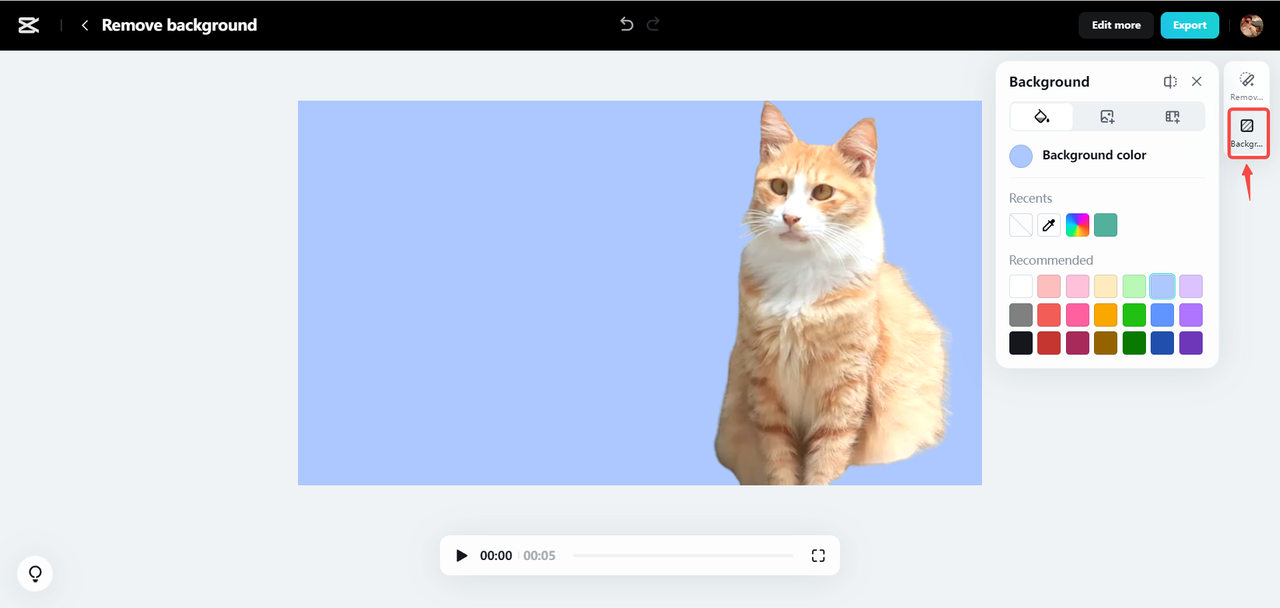
Task: Select the Background tool in sidebar
Action: (1247, 132)
